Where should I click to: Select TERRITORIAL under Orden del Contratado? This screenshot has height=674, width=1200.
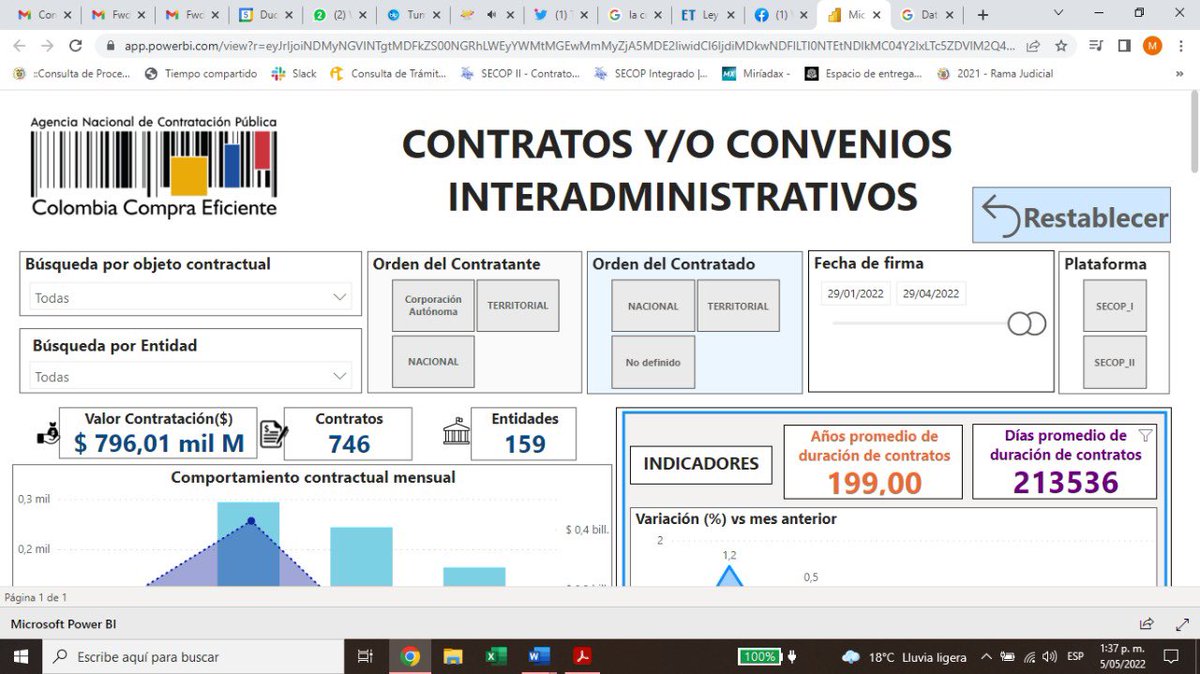738,306
